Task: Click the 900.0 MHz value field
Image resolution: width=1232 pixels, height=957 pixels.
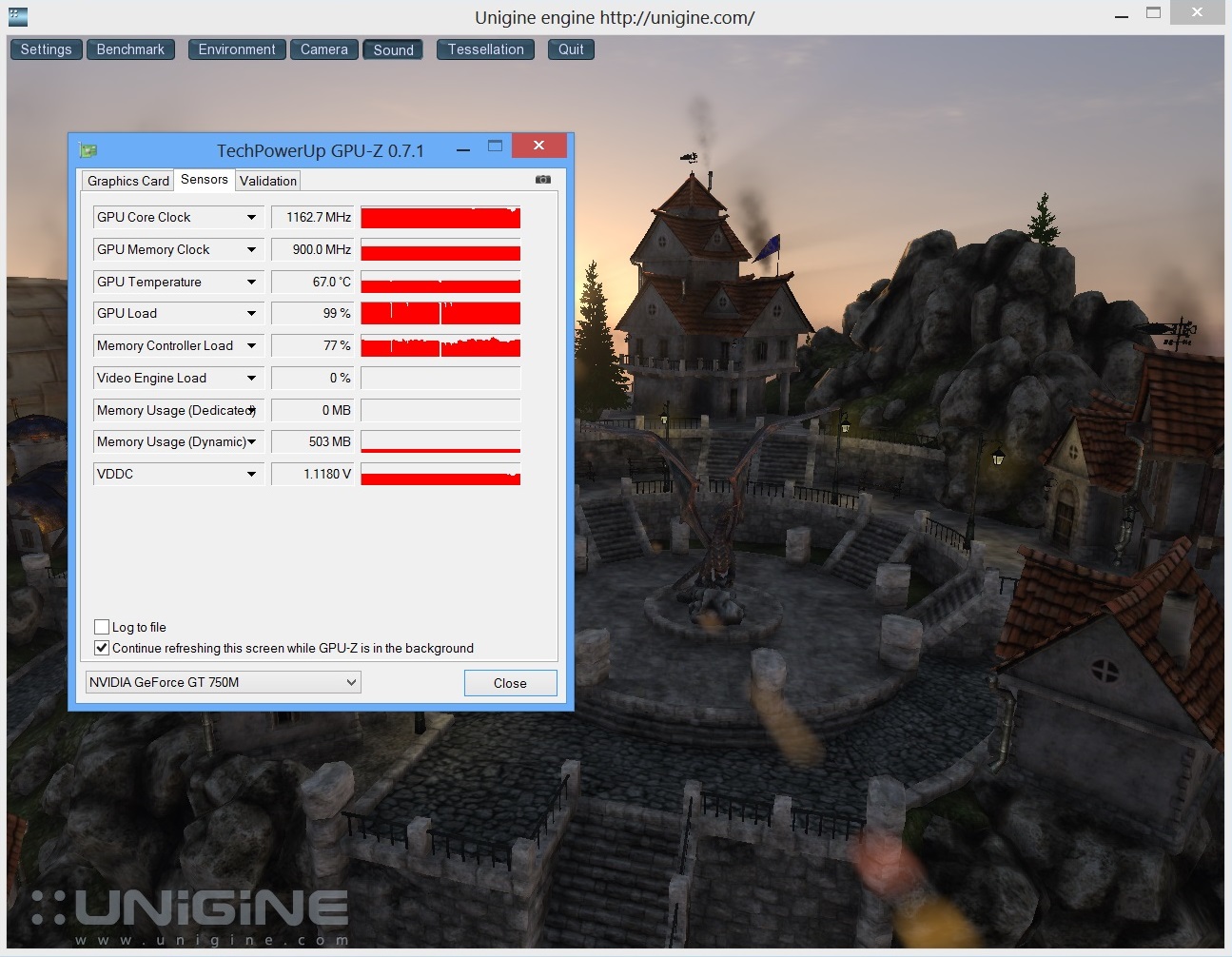Action: click(x=313, y=249)
